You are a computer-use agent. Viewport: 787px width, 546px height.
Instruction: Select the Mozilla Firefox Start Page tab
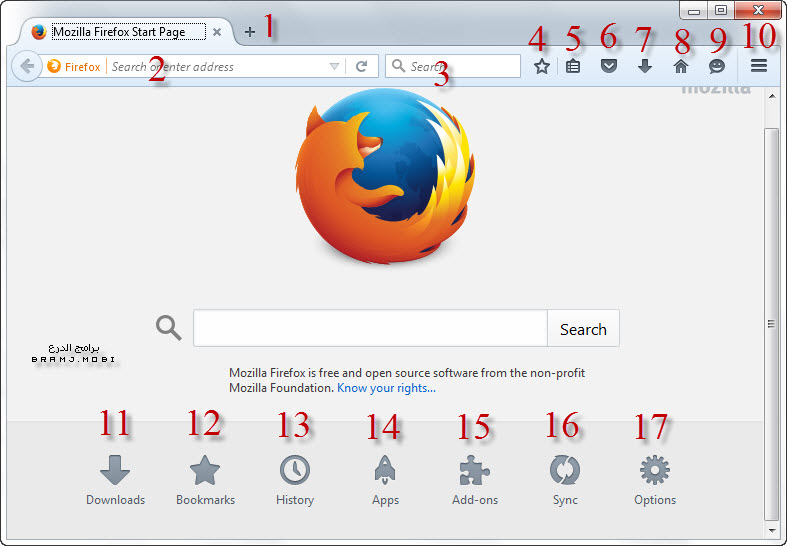coord(118,32)
